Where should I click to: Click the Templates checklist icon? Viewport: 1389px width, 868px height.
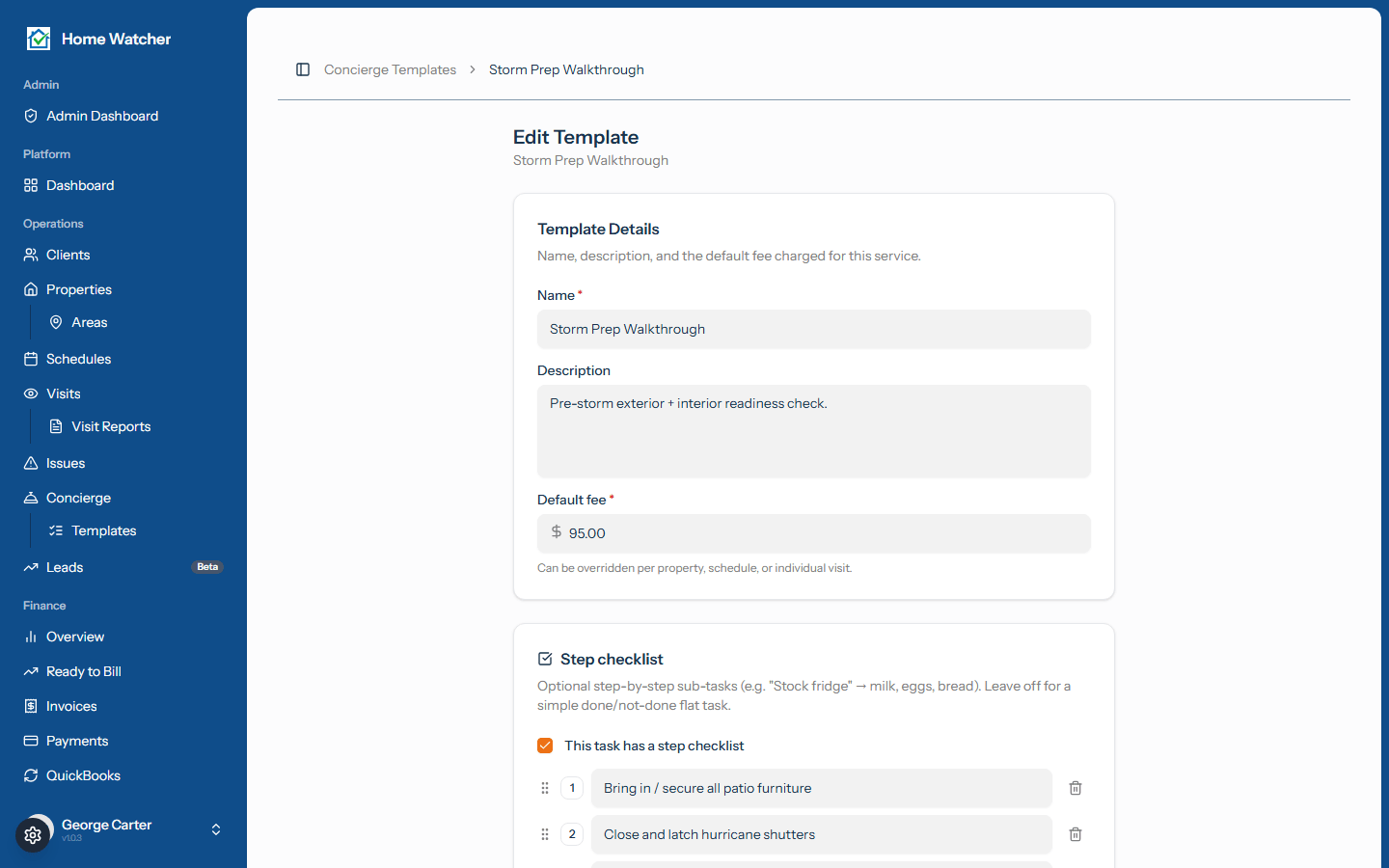56,530
